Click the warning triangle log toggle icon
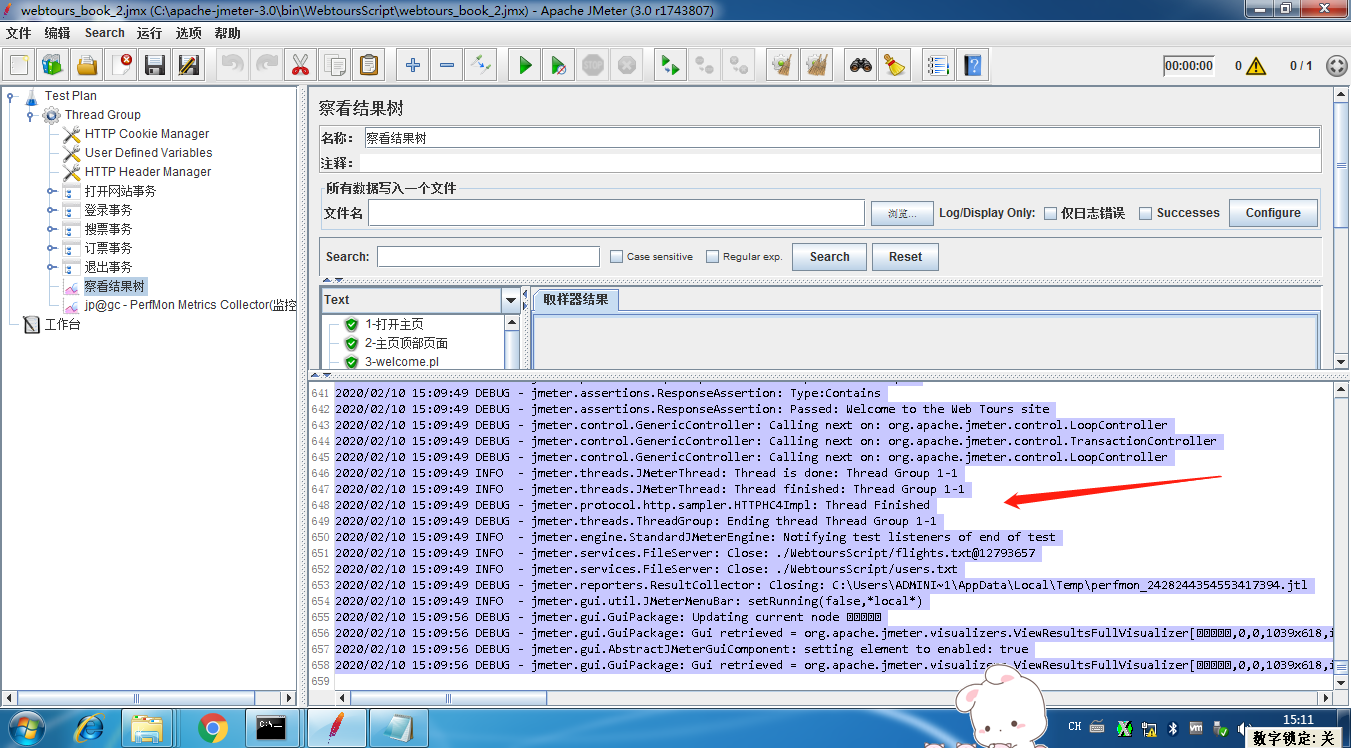Screen dimensions: 1351x748 coord(1256,66)
